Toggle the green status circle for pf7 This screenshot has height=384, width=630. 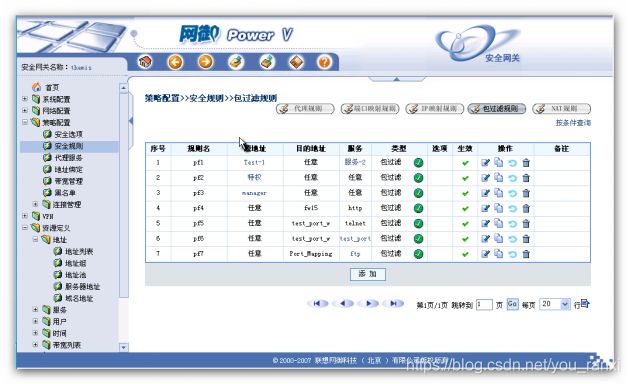click(x=418, y=254)
